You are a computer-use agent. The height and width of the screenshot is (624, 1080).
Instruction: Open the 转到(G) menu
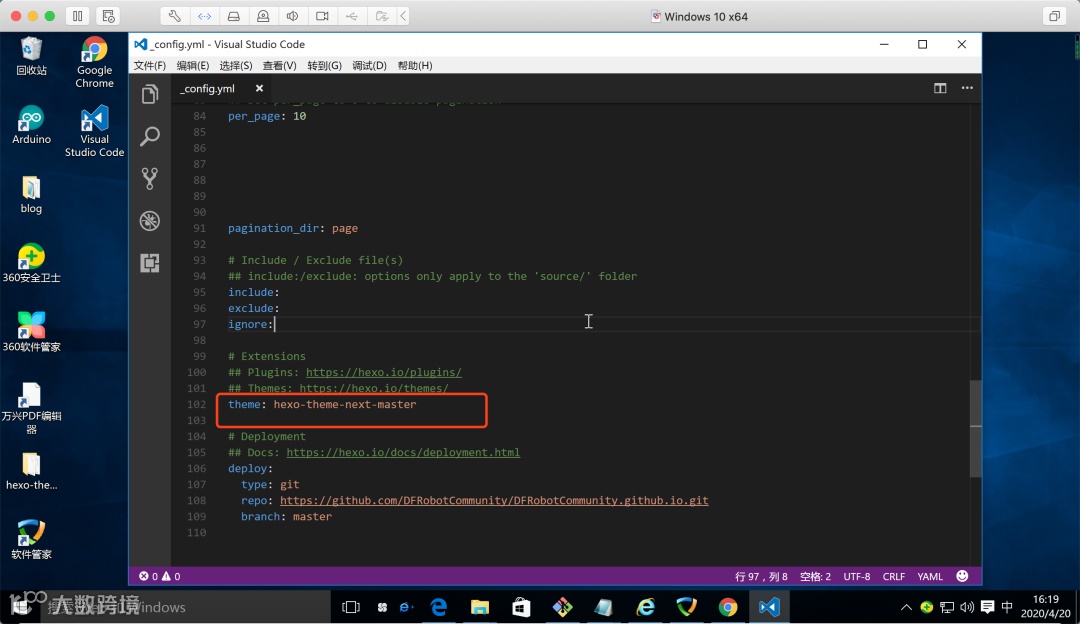click(324, 65)
